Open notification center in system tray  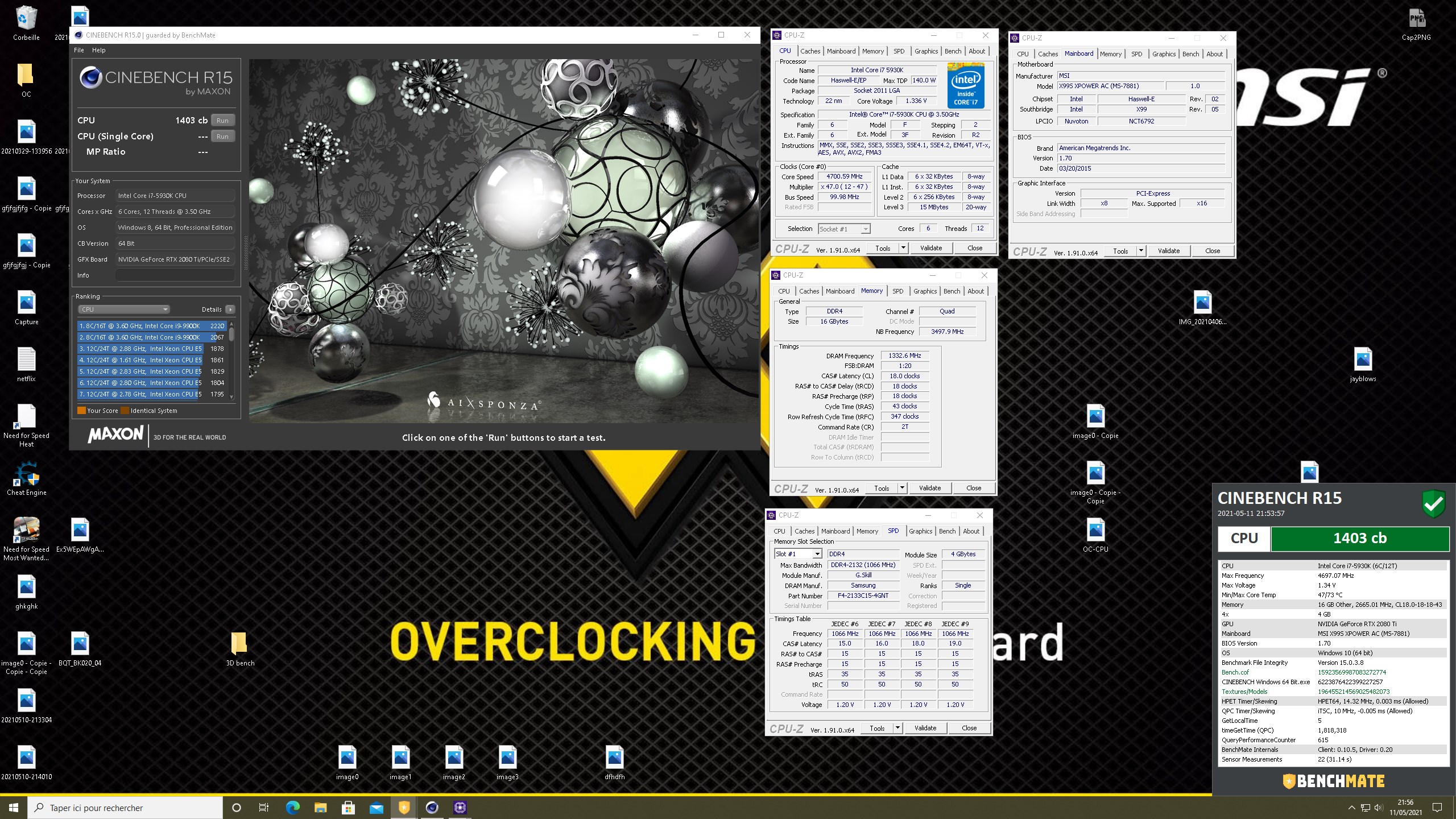(x=1437, y=808)
